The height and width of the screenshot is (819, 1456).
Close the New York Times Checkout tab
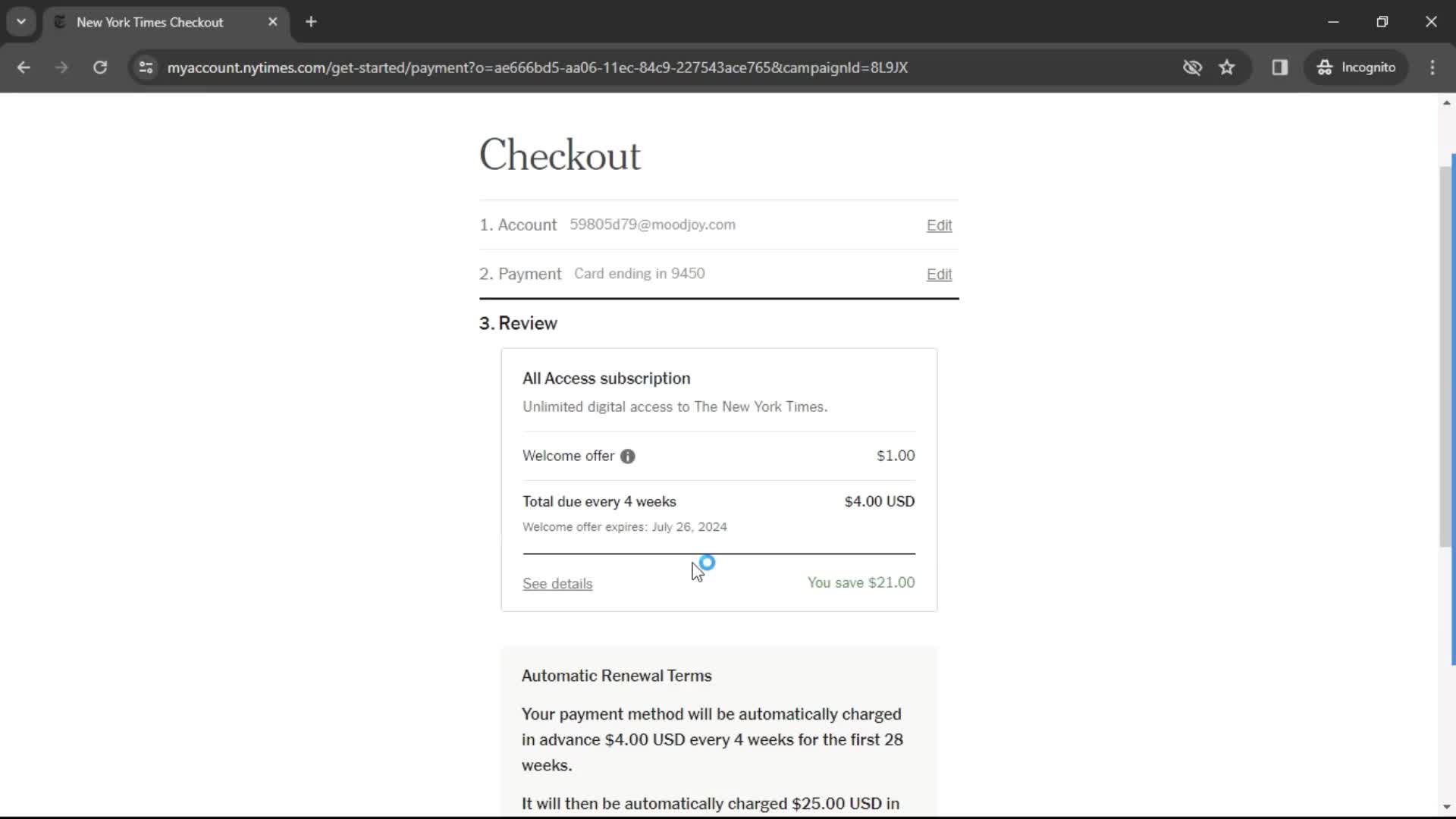273,22
